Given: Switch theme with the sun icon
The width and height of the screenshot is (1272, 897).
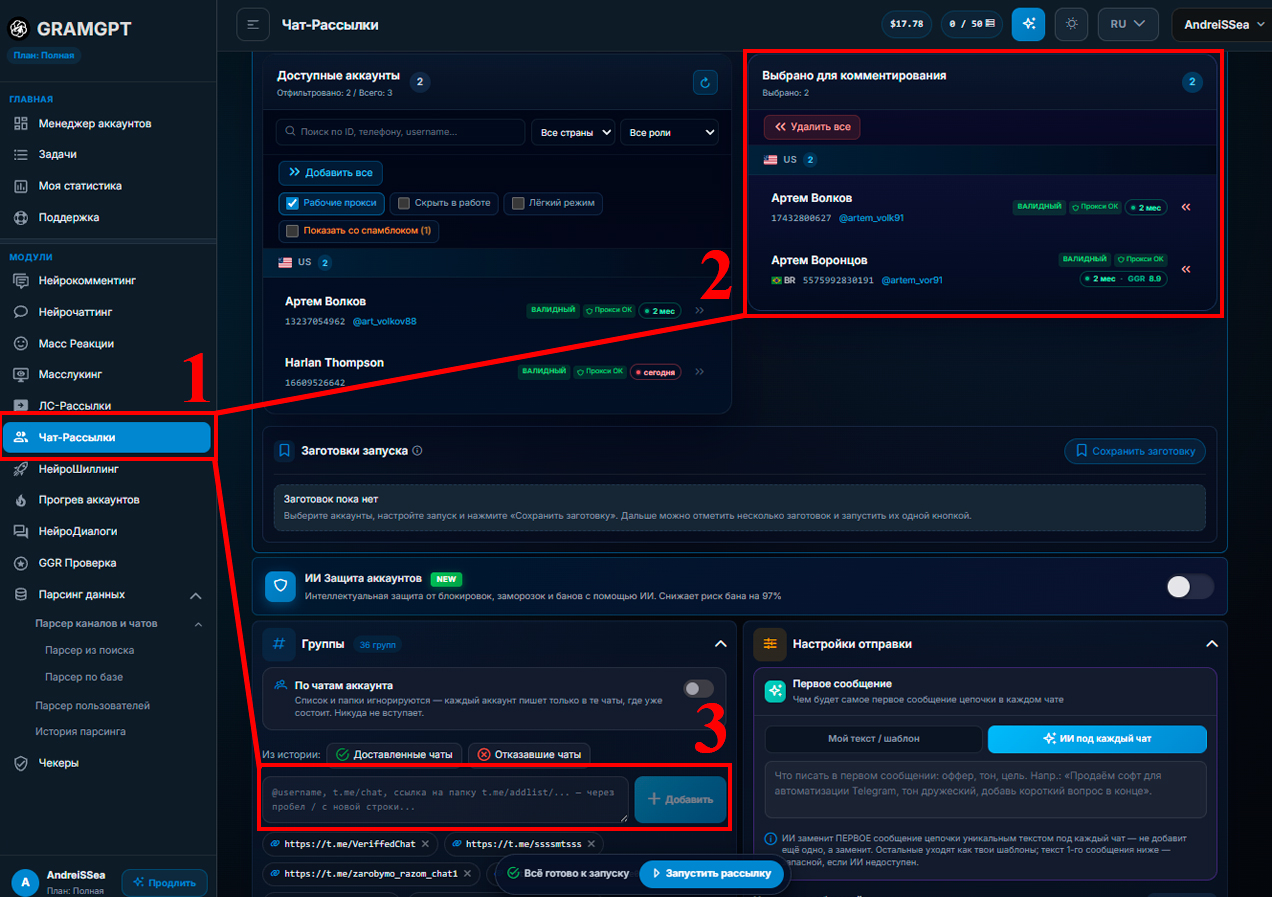Looking at the screenshot, I should click(1071, 24).
